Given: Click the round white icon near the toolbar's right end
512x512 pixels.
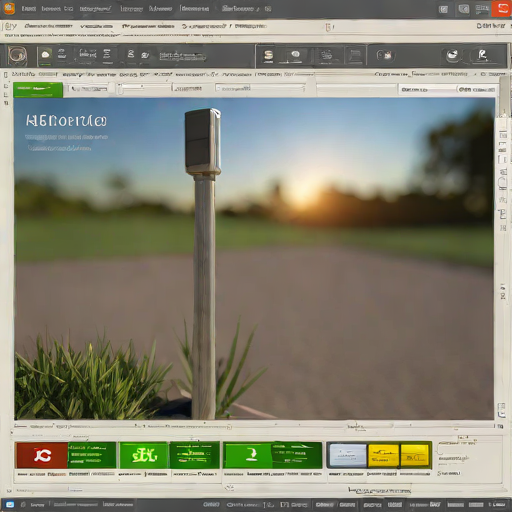Looking at the screenshot, I should [x=452, y=55].
